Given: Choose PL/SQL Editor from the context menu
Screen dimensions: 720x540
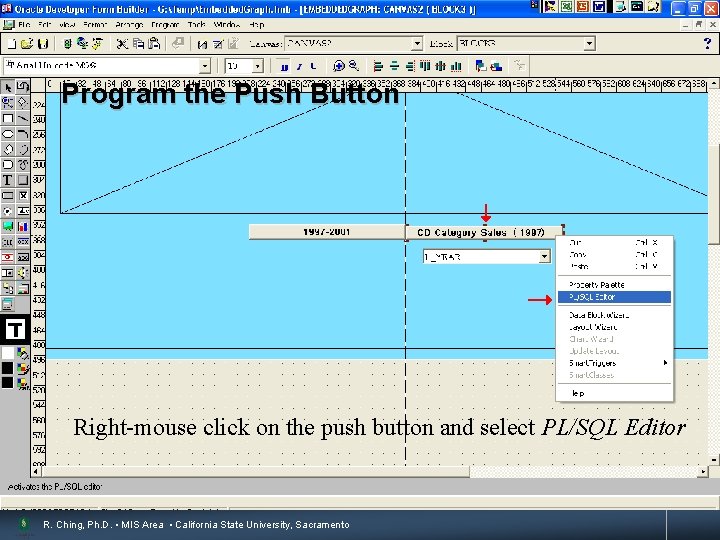Looking at the screenshot, I should click(614, 297).
